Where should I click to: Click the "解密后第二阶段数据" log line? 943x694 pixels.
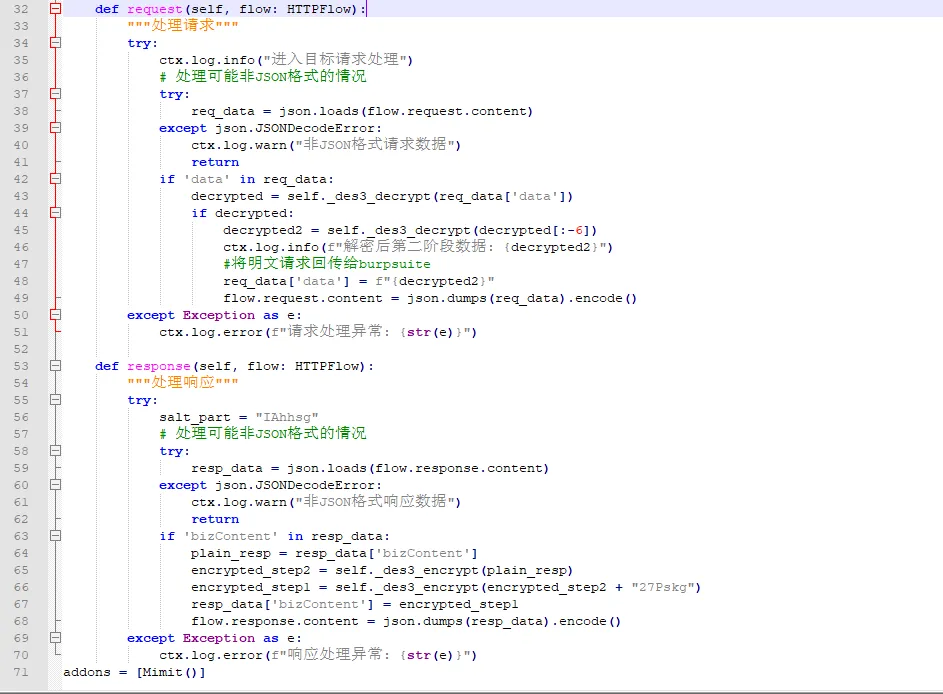pyautogui.click(x=417, y=247)
